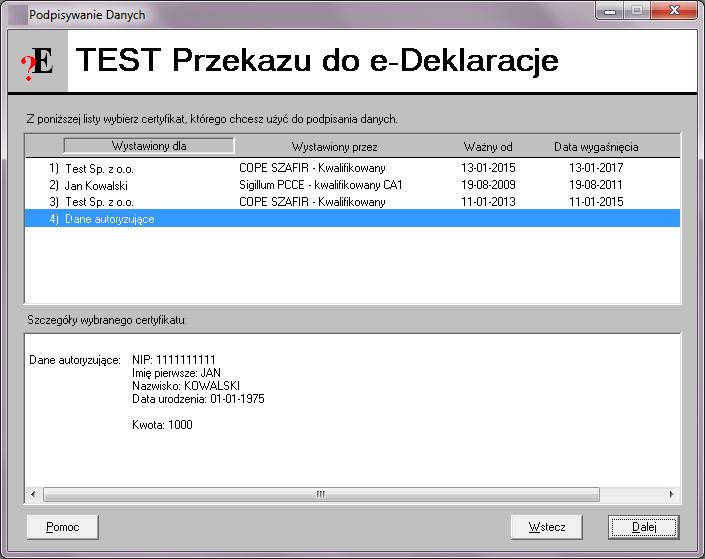705x559 pixels.
Task: Go back with the Wstecz button
Action: [x=547, y=527]
